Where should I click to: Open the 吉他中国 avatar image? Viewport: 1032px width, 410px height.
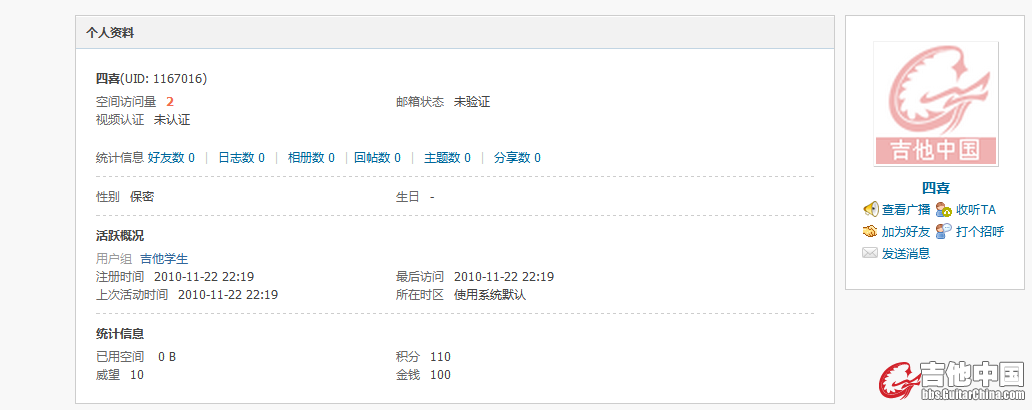pyautogui.click(x=935, y=104)
